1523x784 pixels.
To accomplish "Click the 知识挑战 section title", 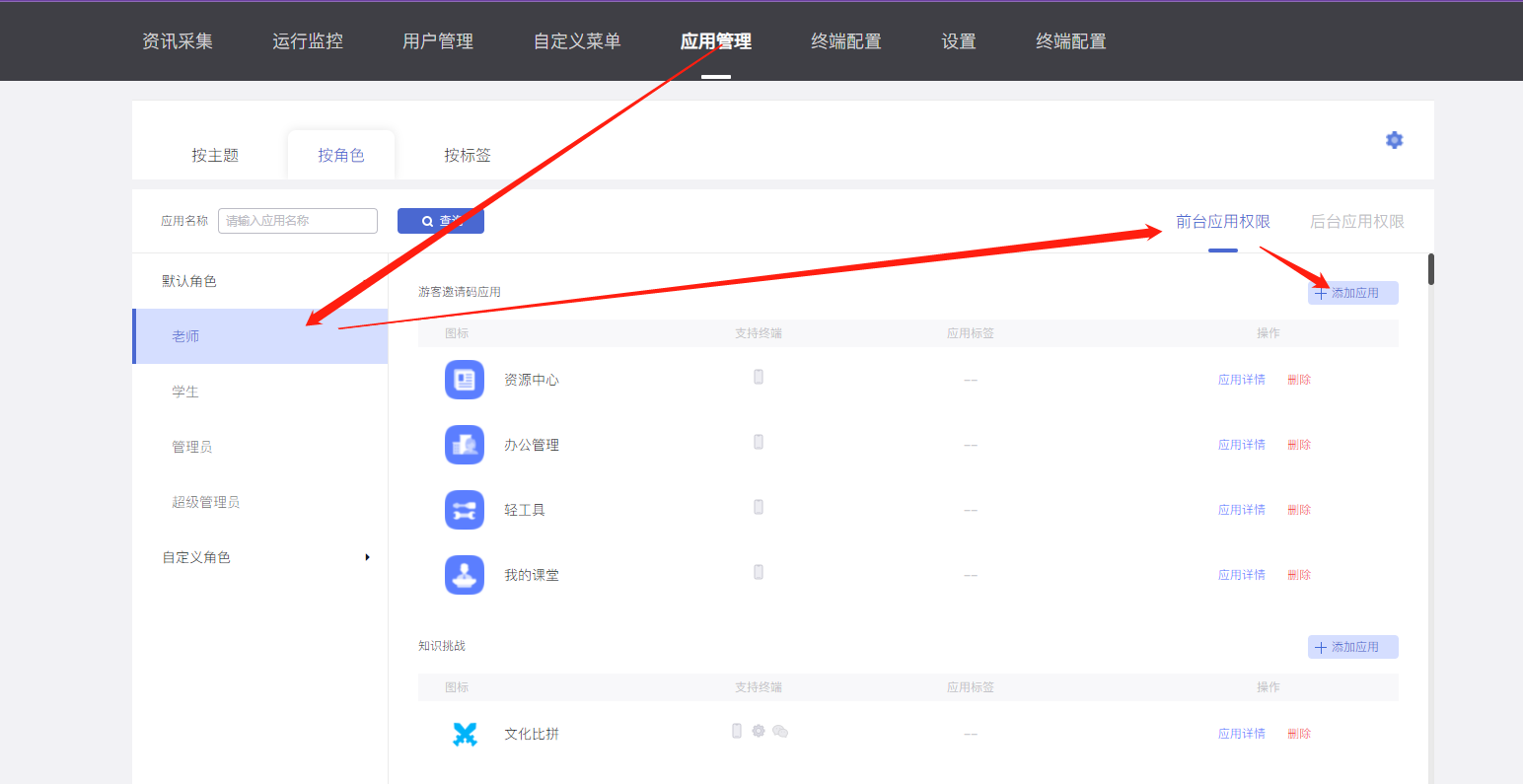I will [x=442, y=646].
